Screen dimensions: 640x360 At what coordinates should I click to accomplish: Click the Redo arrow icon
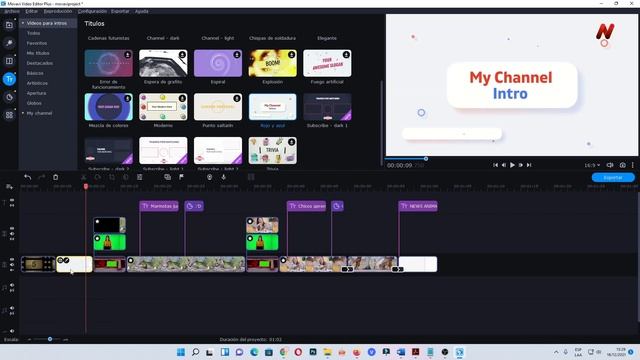41,177
